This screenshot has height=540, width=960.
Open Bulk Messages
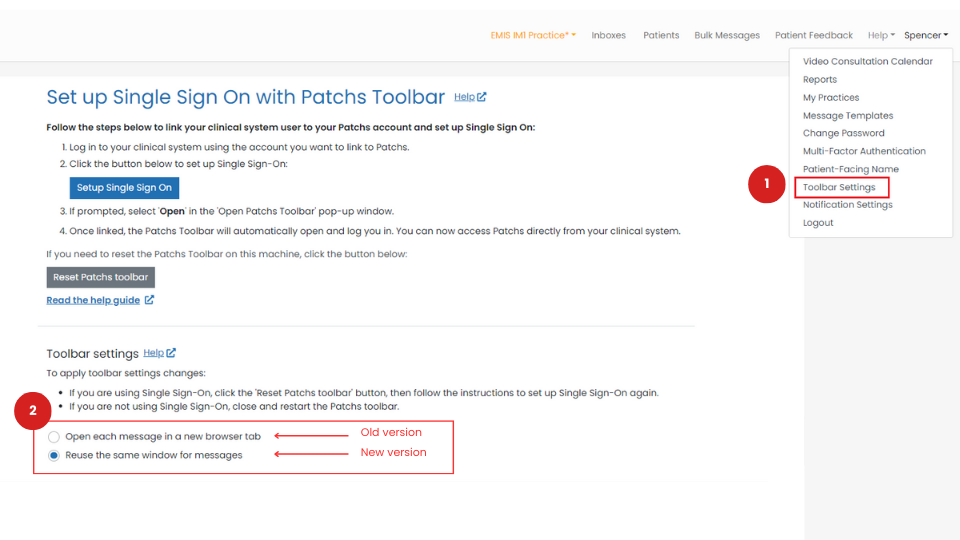(727, 36)
